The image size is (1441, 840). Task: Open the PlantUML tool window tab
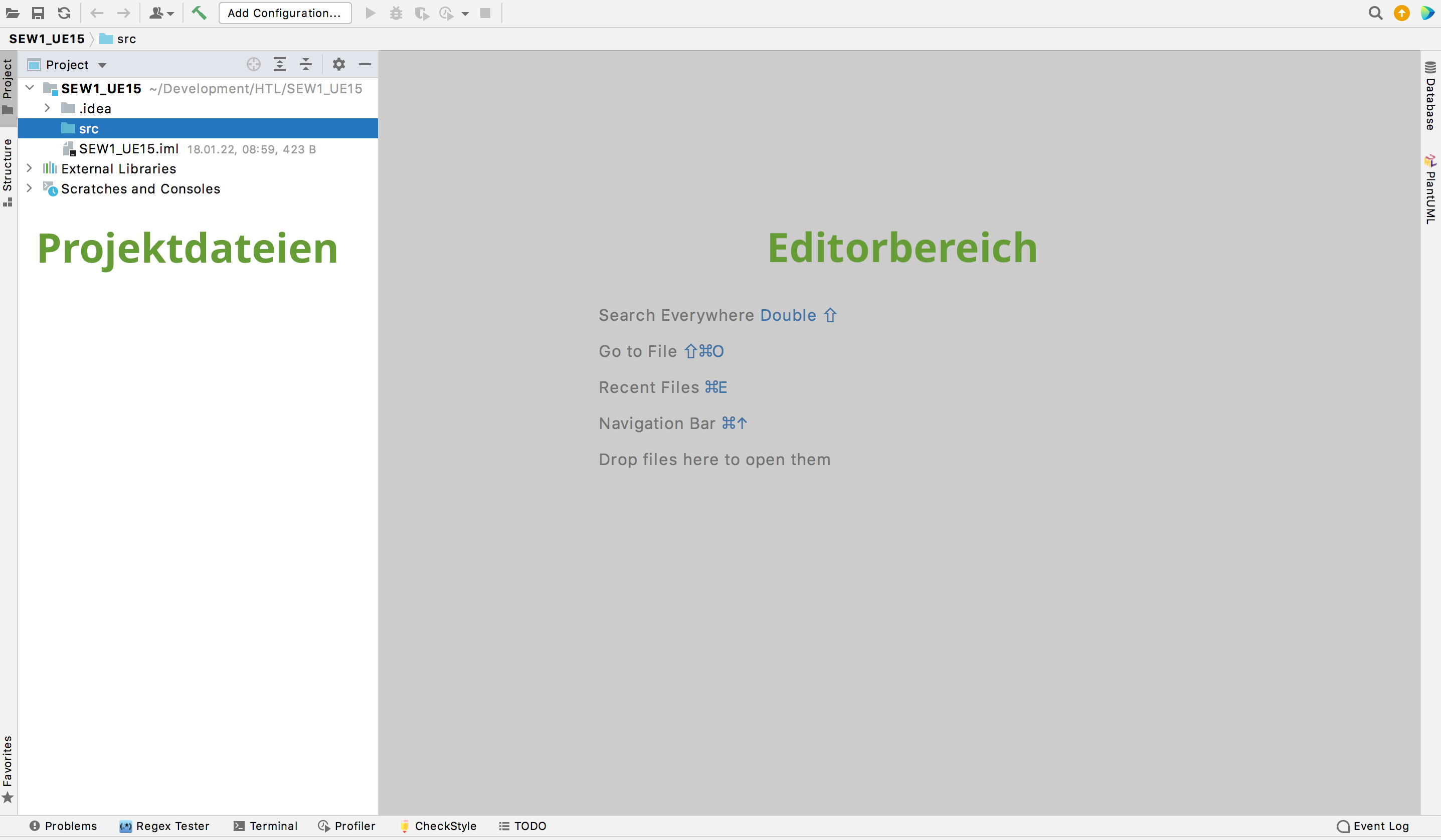tap(1430, 188)
